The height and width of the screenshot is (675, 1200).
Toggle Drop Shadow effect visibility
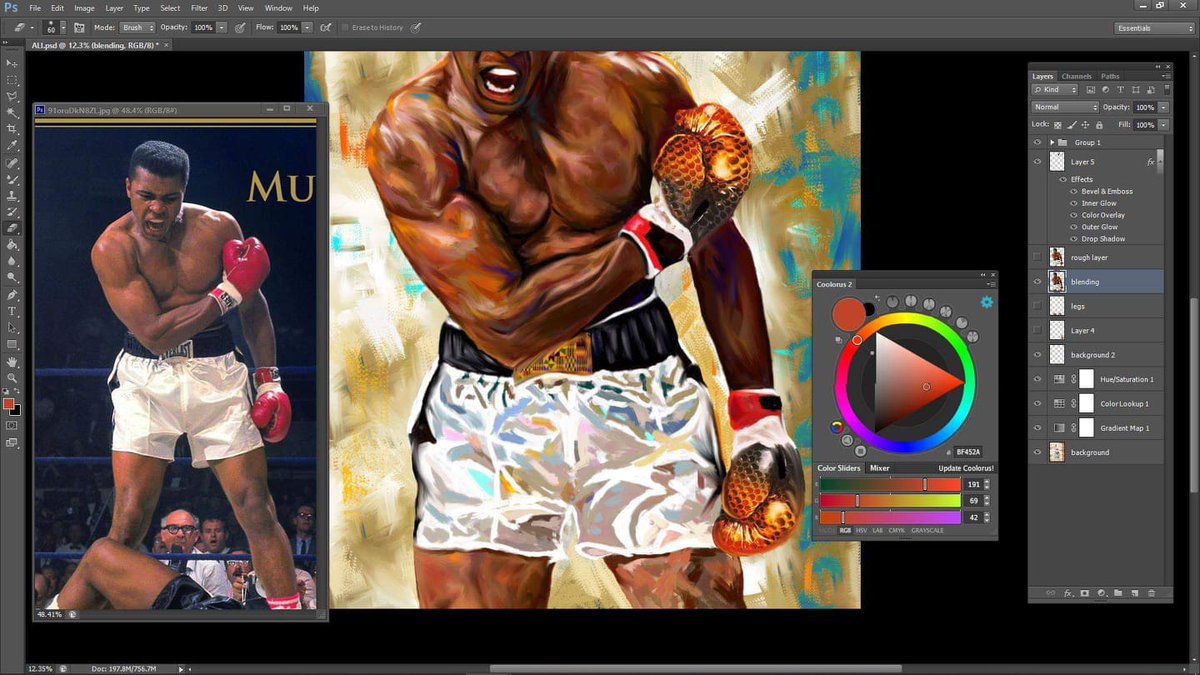[x=1073, y=239]
